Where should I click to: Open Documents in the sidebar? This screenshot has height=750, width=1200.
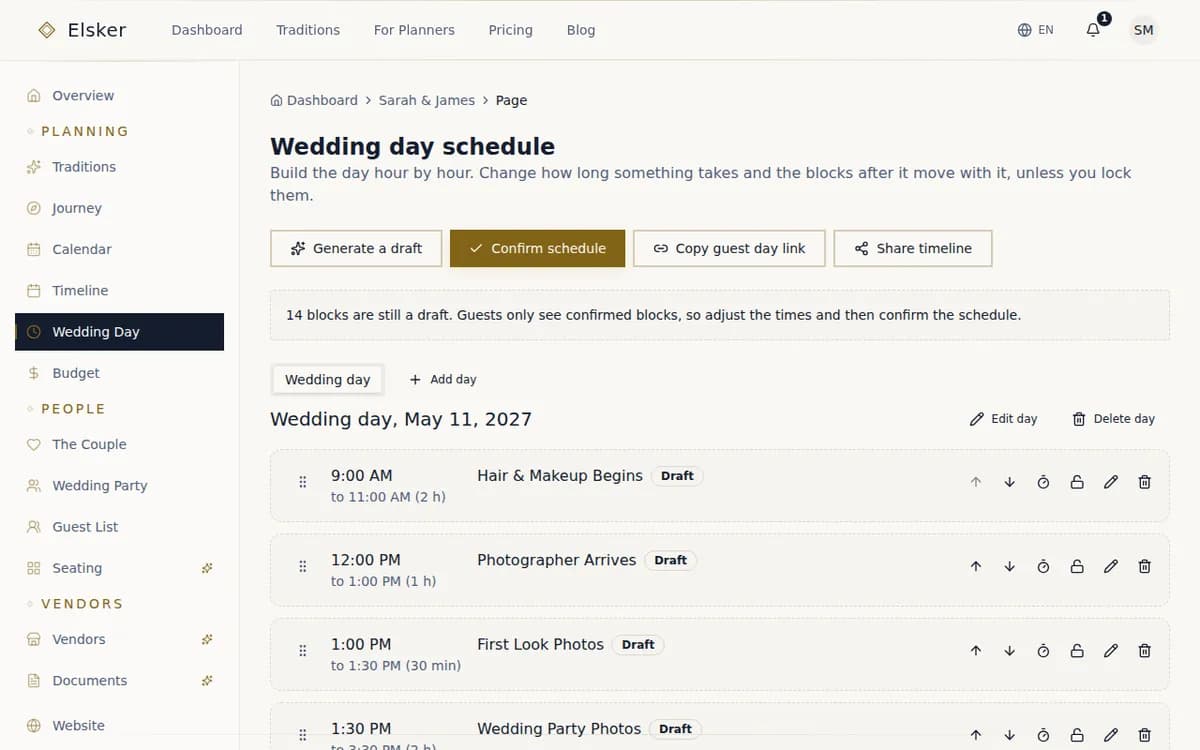pyautogui.click(x=119, y=680)
